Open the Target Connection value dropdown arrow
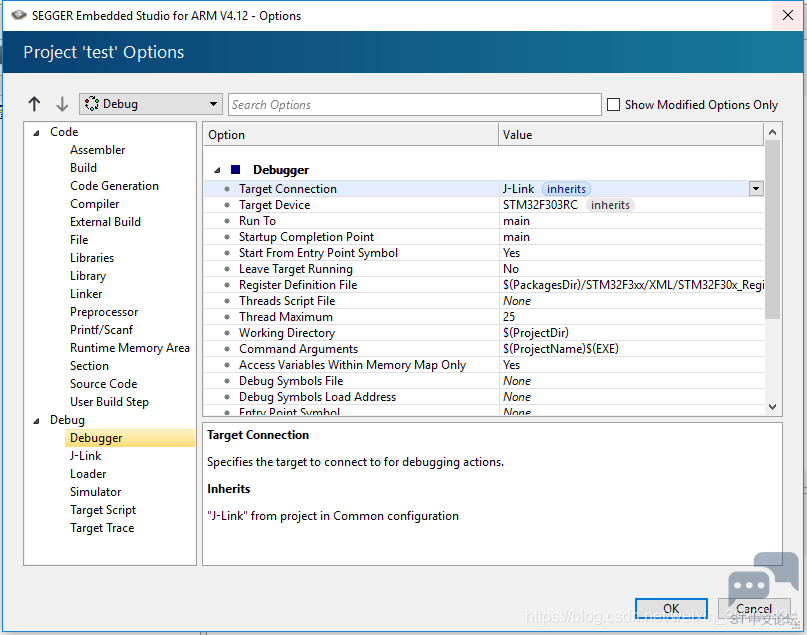Image resolution: width=807 pixels, height=635 pixels. coord(756,188)
